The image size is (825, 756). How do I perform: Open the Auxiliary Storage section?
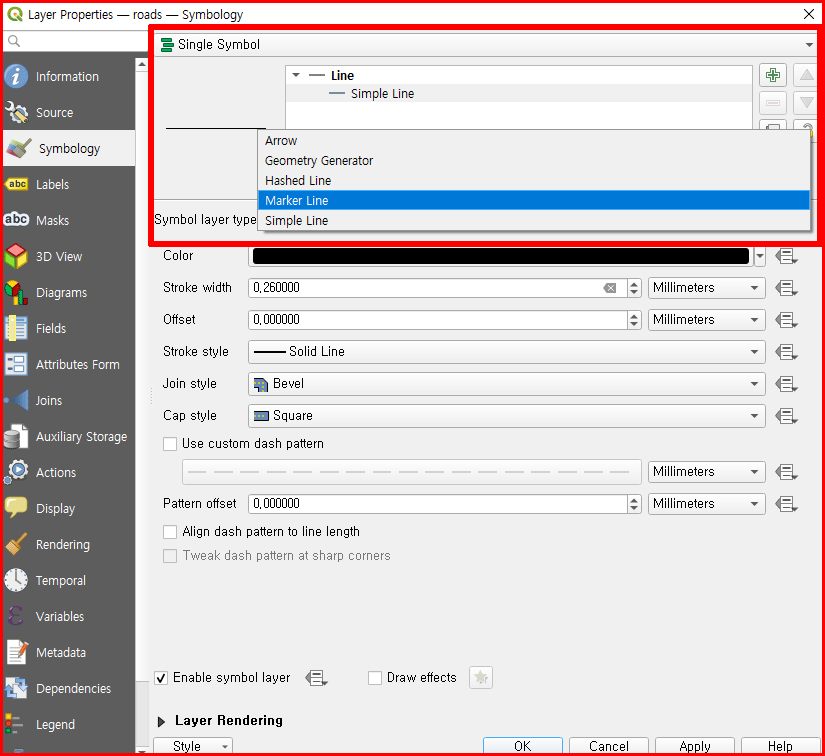point(68,437)
